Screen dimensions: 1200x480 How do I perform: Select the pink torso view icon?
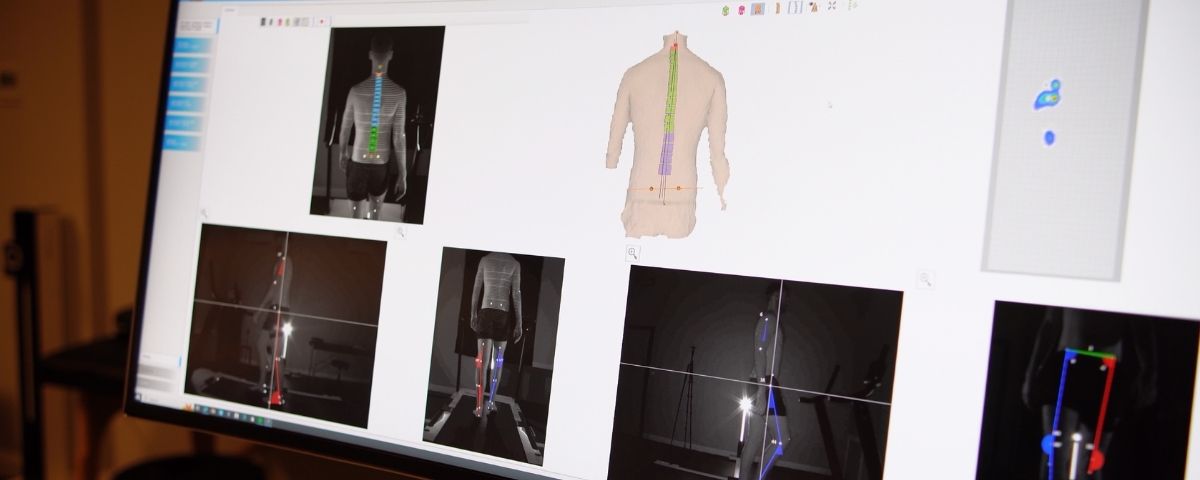(741, 10)
